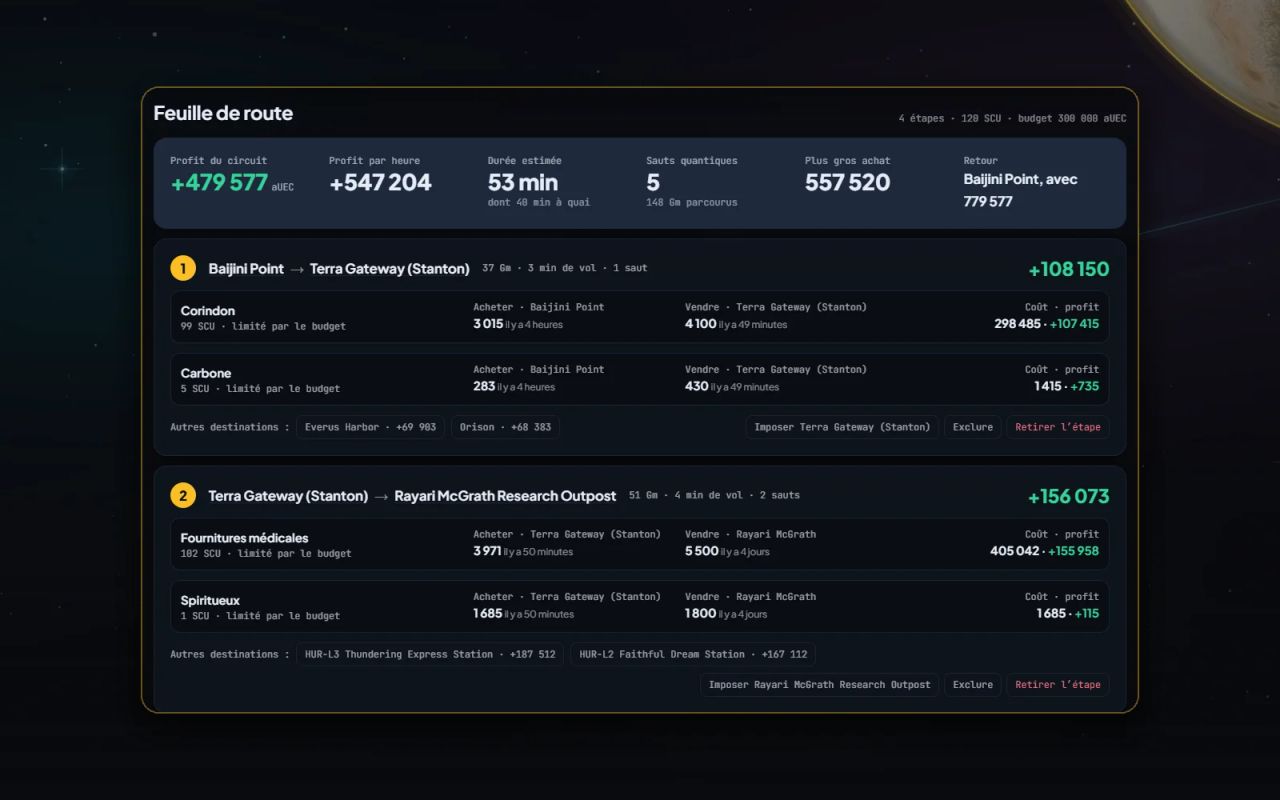This screenshot has height=800, width=1280.
Task: Click the Retour Baijini Point summary
Action: click(x=1021, y=190)
